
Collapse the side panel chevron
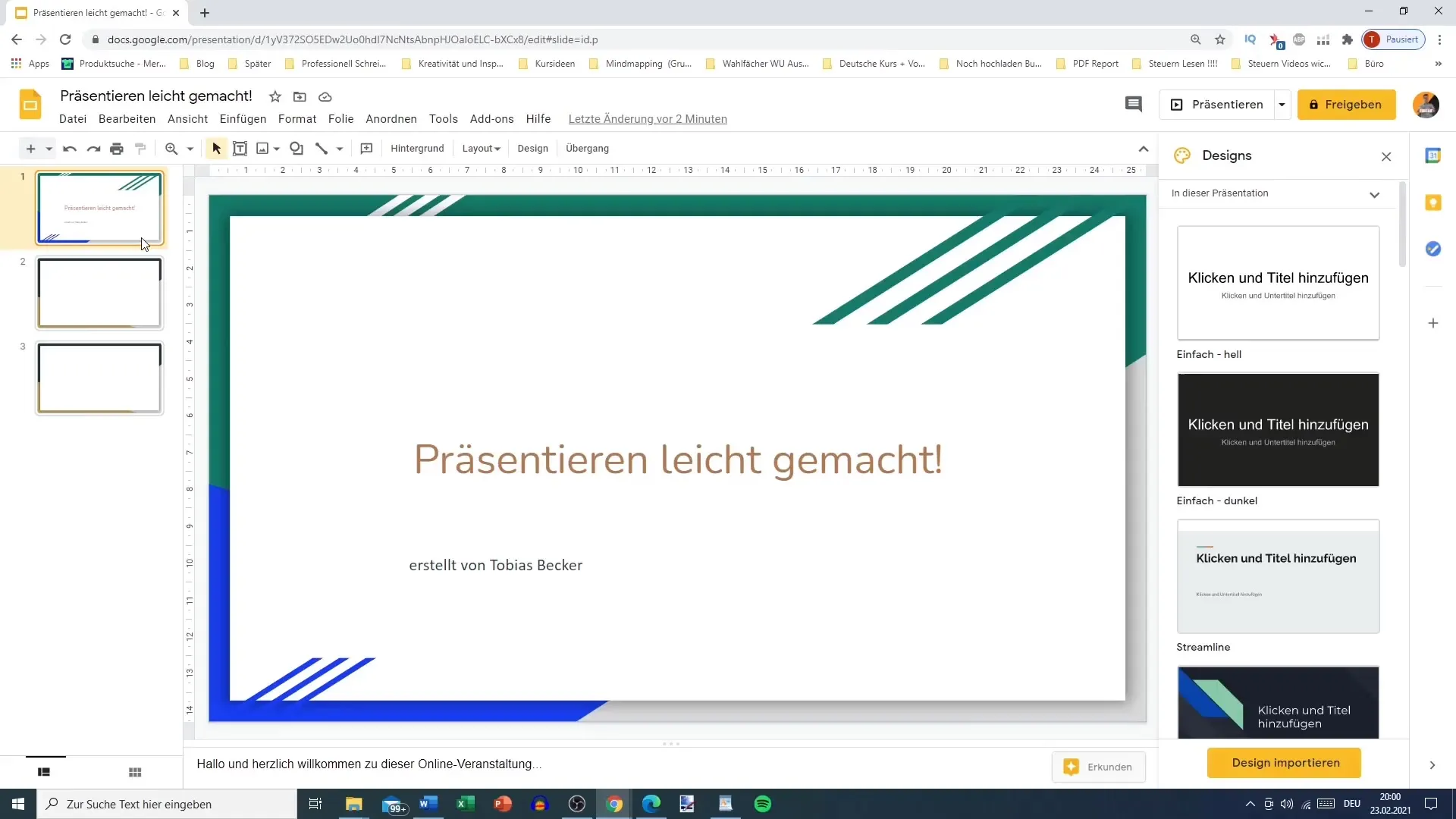click(1432, 766)
